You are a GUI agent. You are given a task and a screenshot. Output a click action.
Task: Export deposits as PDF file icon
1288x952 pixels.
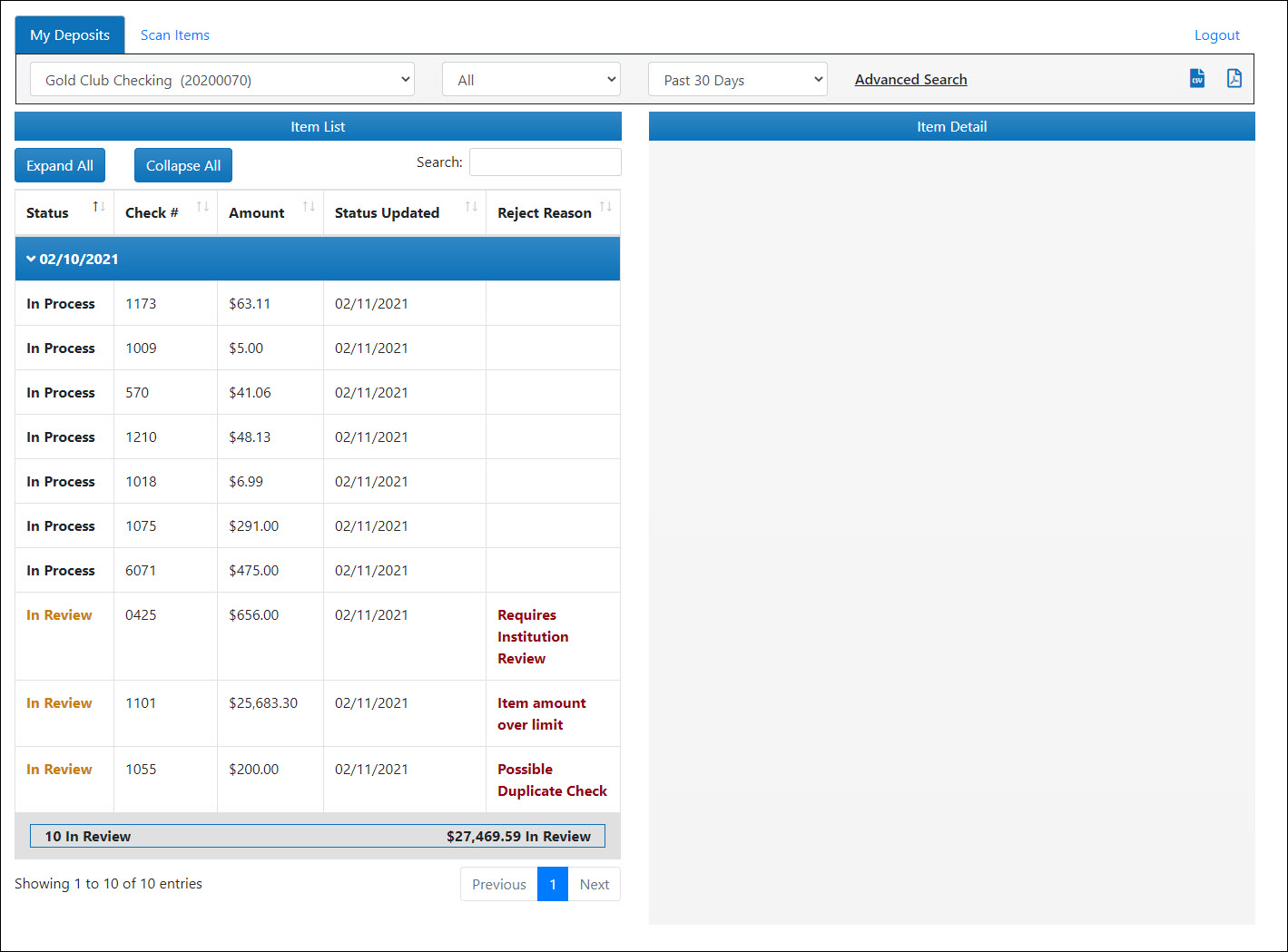(x=1234, y=79)
